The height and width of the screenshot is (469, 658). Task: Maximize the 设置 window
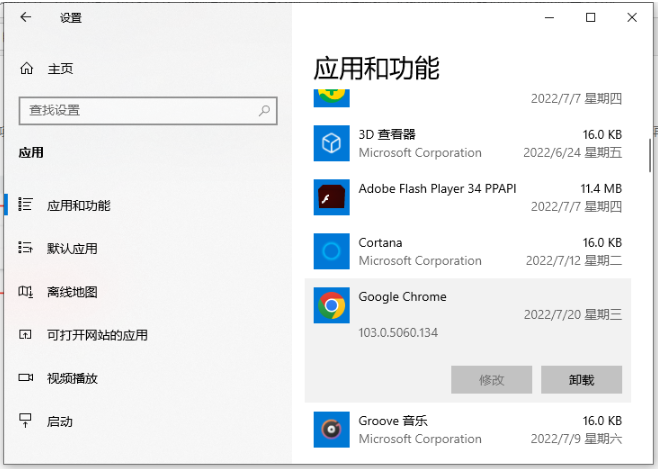(590, 18)
